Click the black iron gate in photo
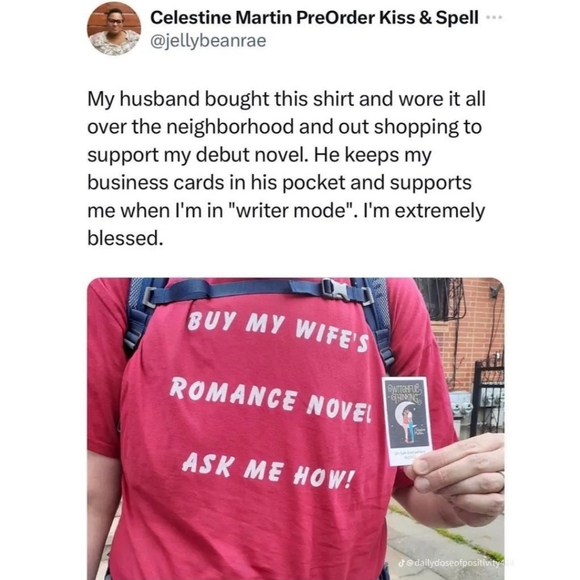The image size is (580, 580). 488,396
